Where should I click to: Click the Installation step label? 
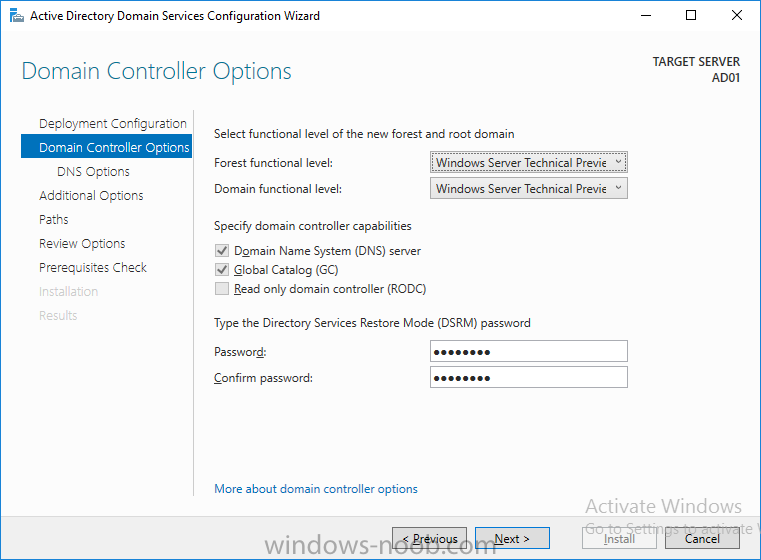68,292
